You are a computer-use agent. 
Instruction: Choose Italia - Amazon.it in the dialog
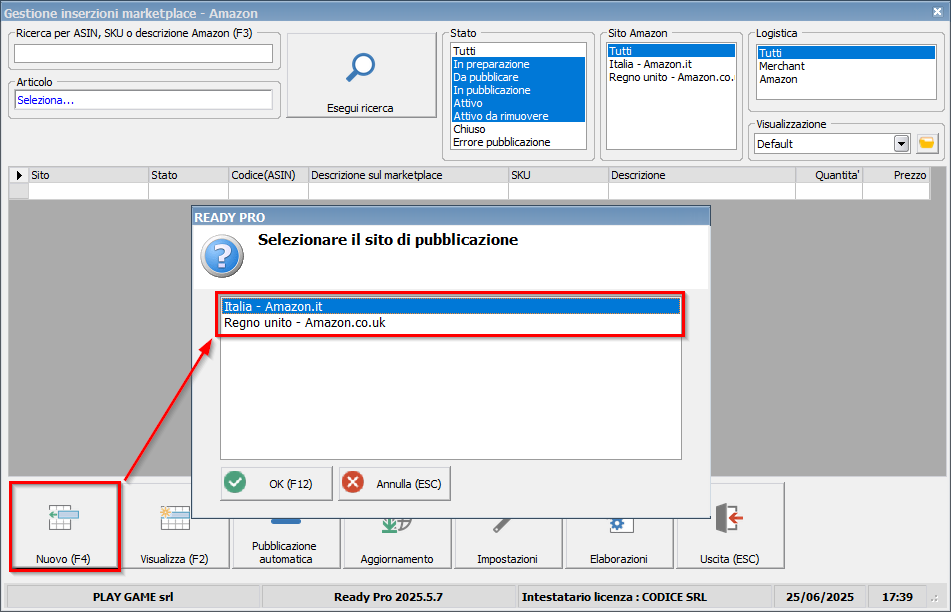pos(451,306)
